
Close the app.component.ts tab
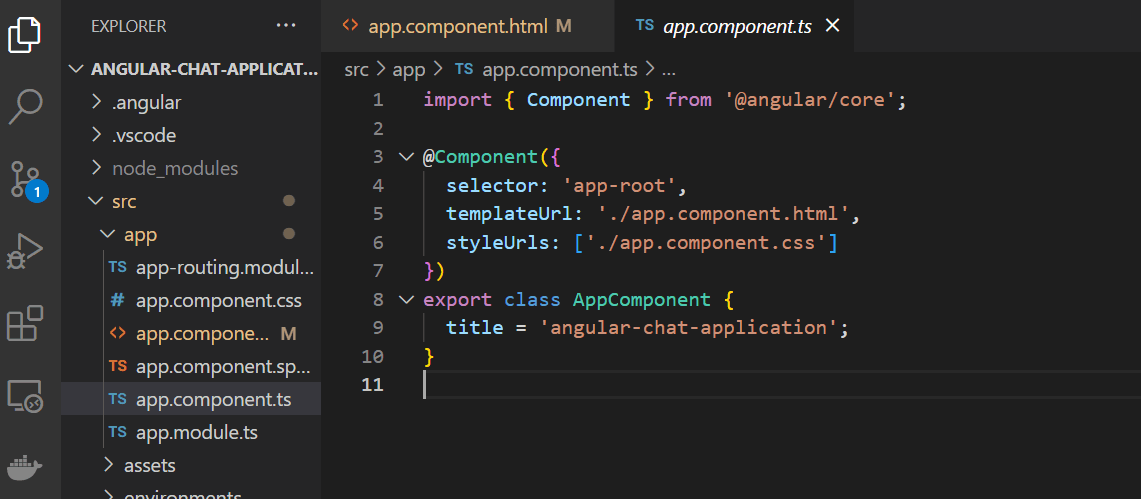pos(832,26)
